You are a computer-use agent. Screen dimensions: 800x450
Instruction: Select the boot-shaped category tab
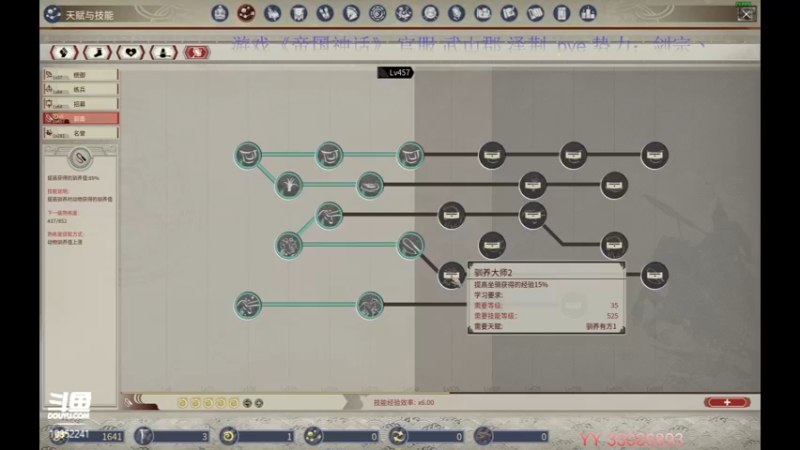[x=97, y=52]
